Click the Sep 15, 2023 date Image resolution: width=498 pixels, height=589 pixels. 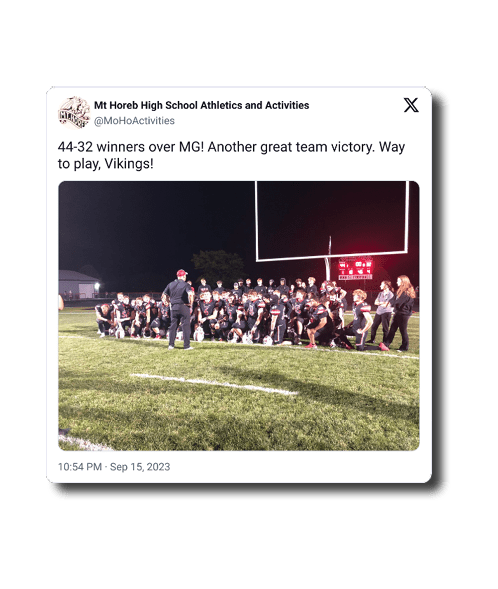tap(140, 467)
